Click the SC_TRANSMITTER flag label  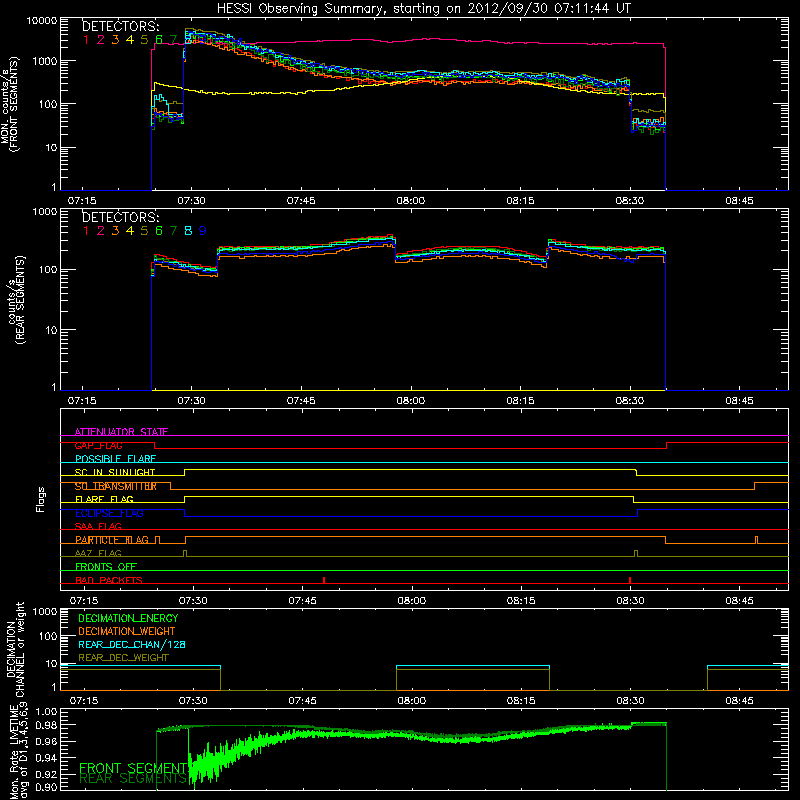click(x=116, y=486)
